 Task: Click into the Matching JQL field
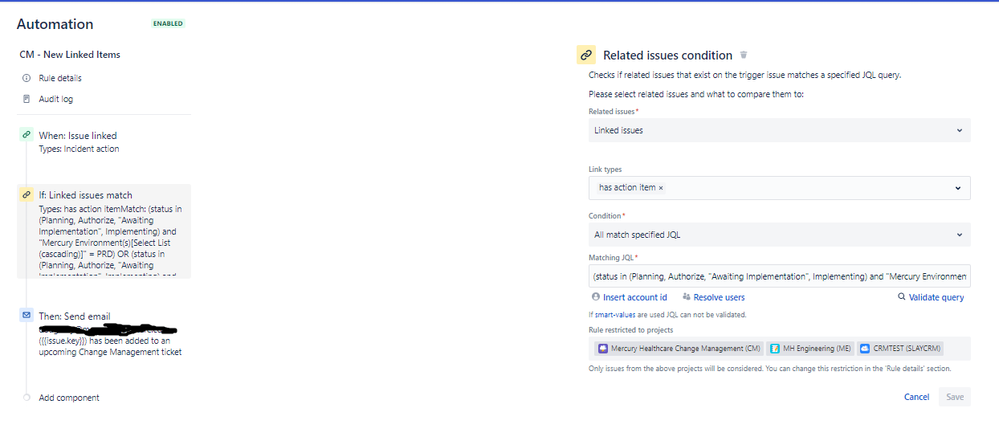[779, 277]
